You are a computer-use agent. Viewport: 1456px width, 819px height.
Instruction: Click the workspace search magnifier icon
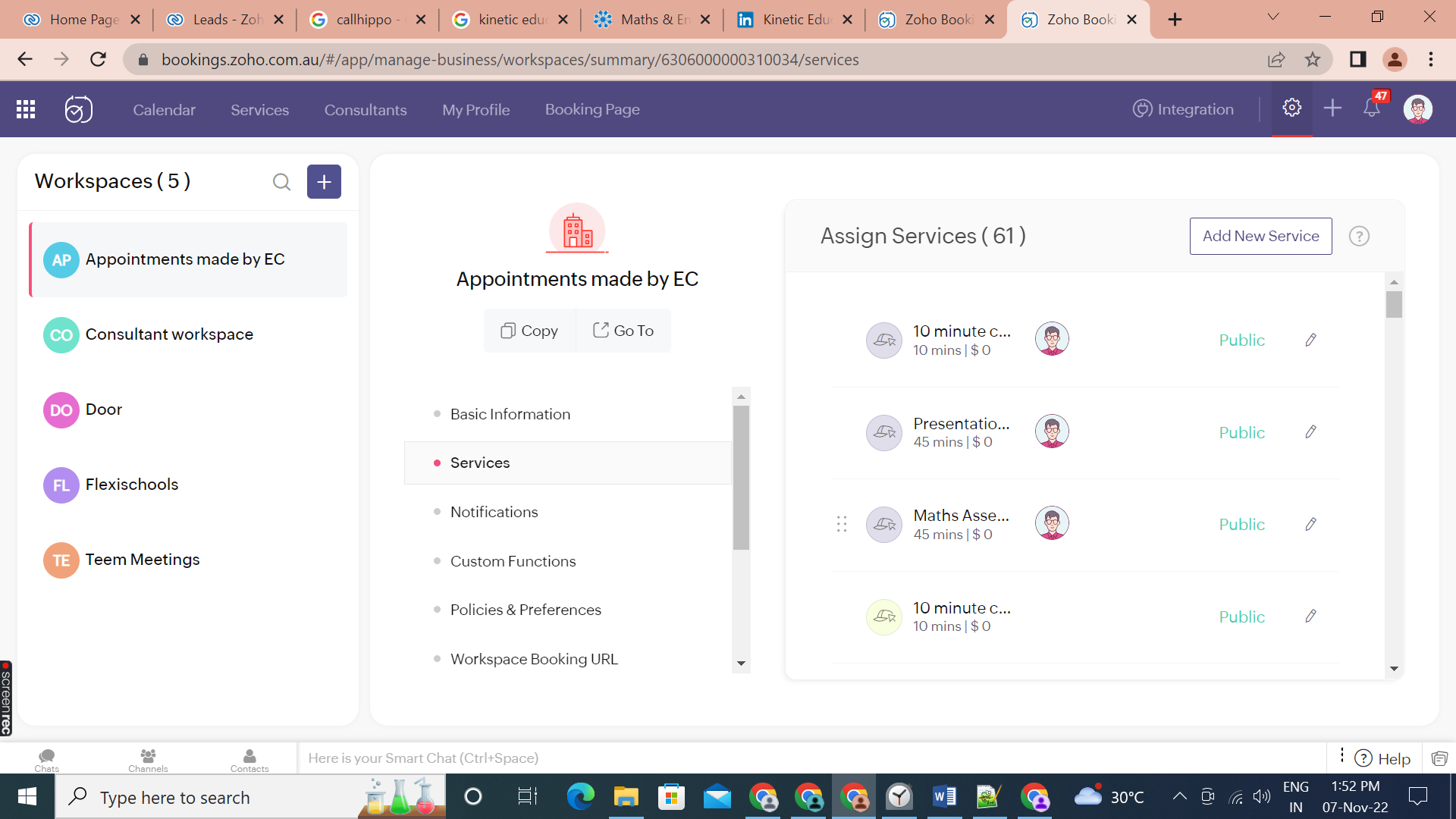click(281, 182)
